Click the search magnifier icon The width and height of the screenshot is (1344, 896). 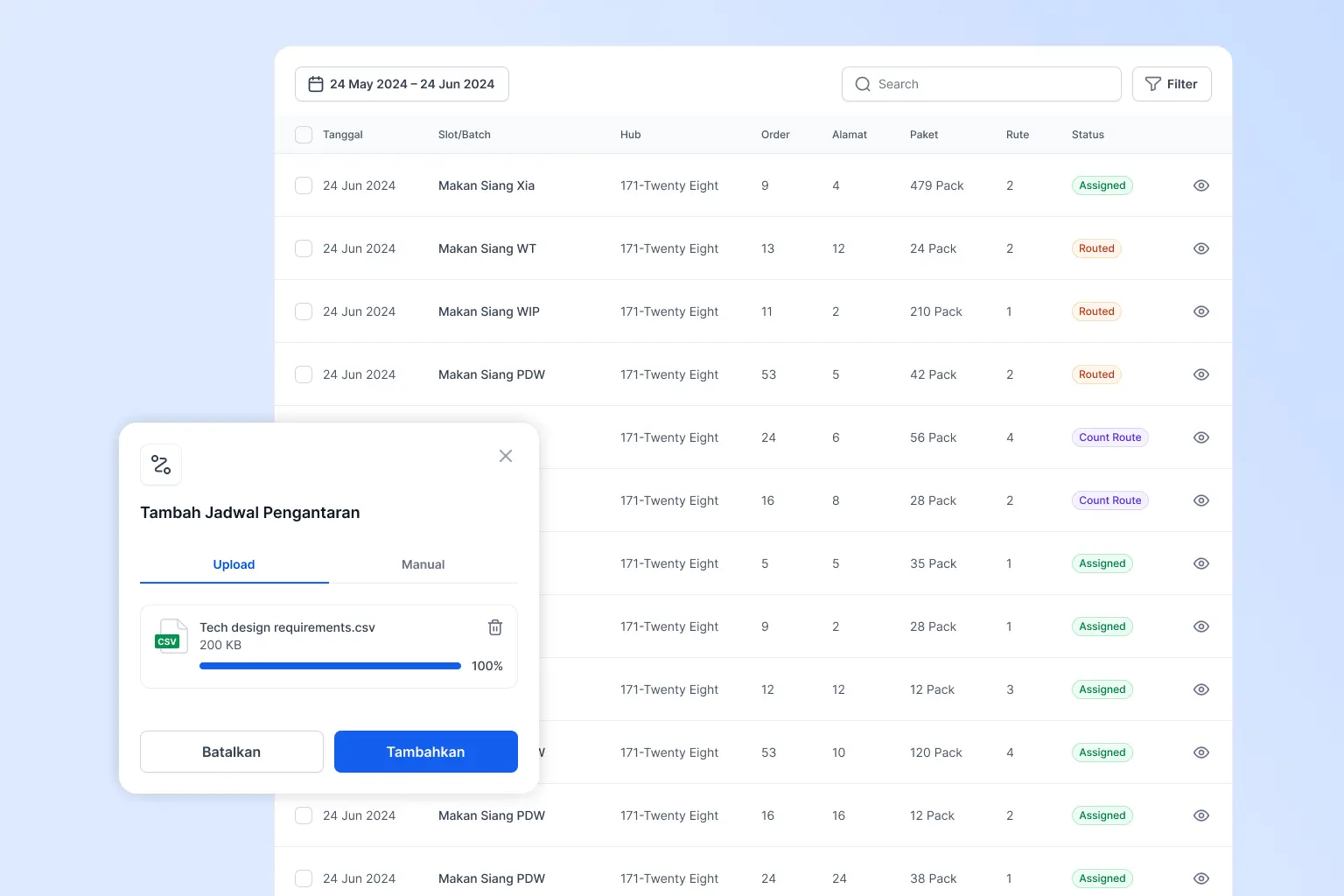coord(863,84)
